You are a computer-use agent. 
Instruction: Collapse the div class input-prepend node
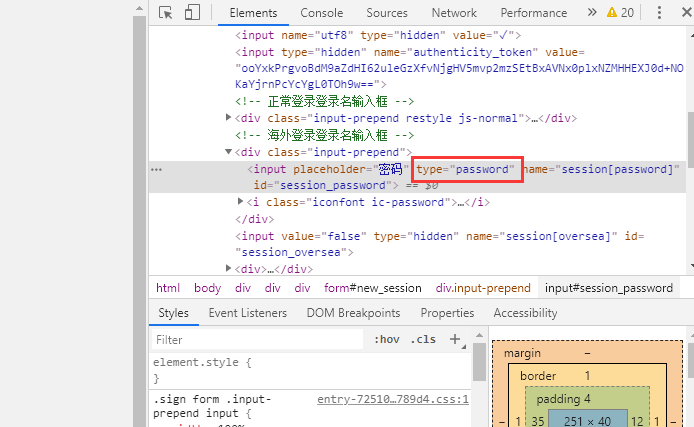pos(228,151)
